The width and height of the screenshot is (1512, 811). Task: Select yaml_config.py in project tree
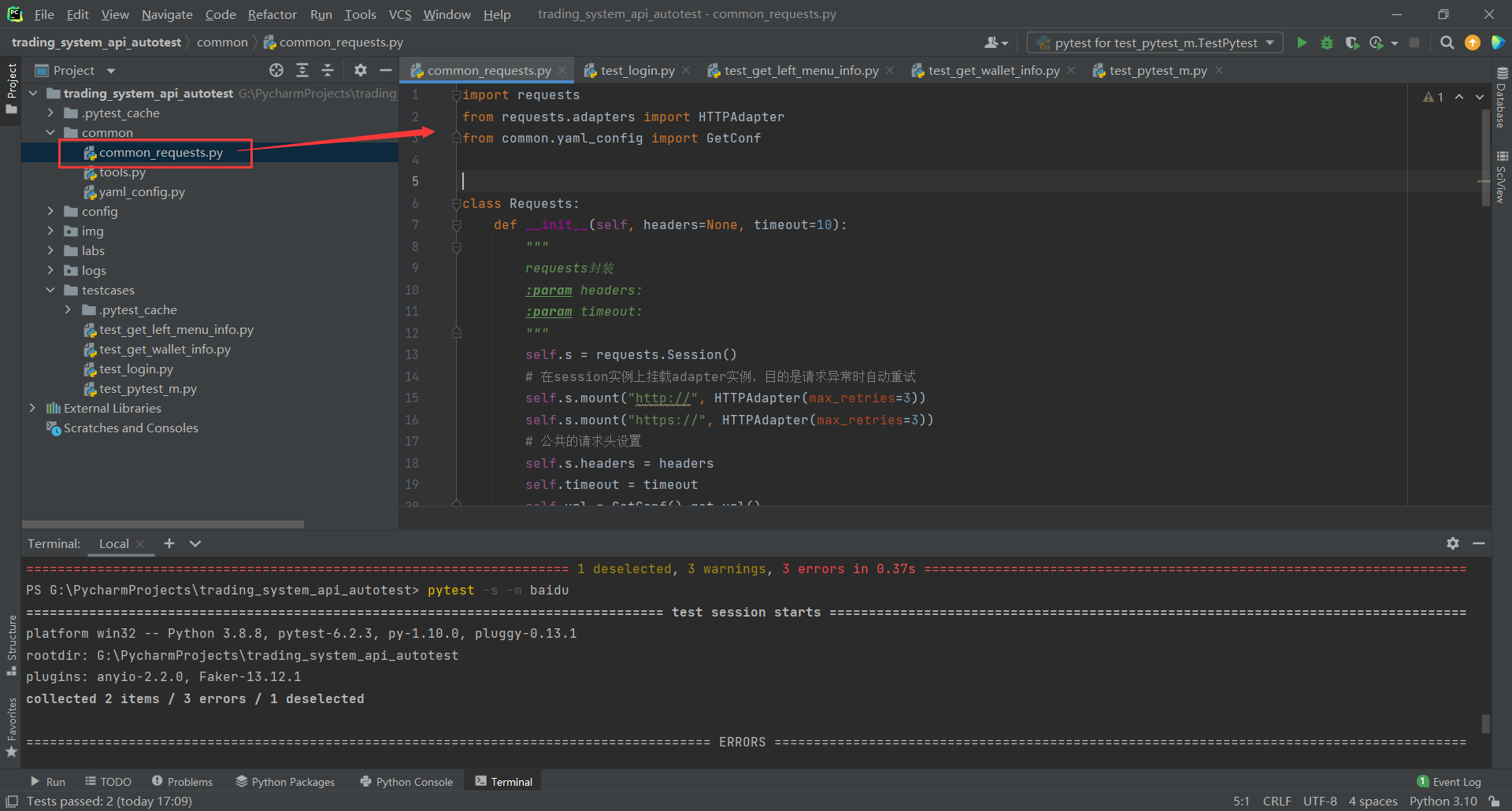pyautogui.click(x=142, y=191)
